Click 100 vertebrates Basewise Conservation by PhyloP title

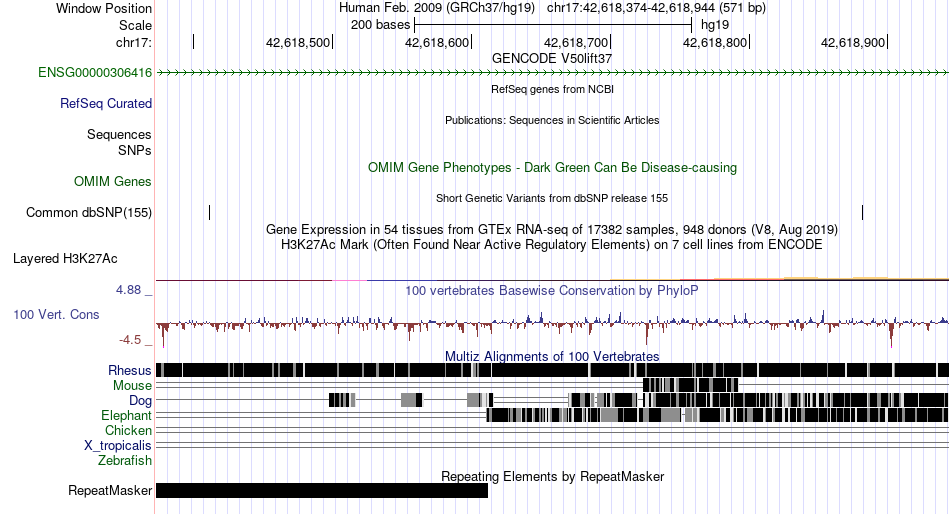pos(552,291)
